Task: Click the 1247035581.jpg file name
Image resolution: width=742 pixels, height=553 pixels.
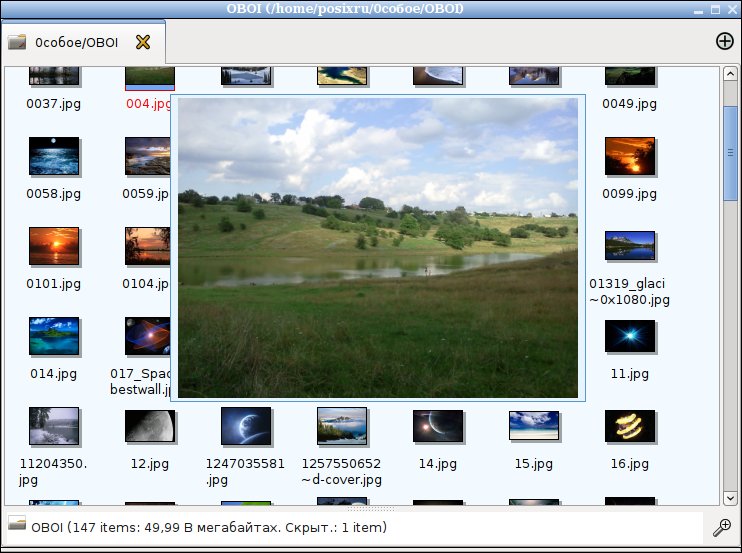Action: tap(245, 472)
